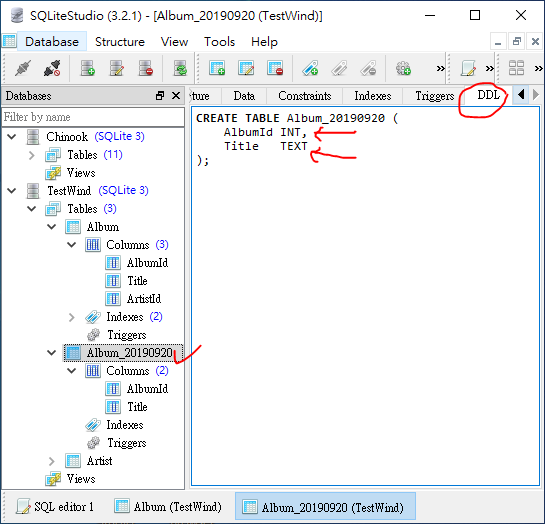This screenshot has height=524, width=545.
Task: Collapse the Chinook database node
Action: [12, 137]
